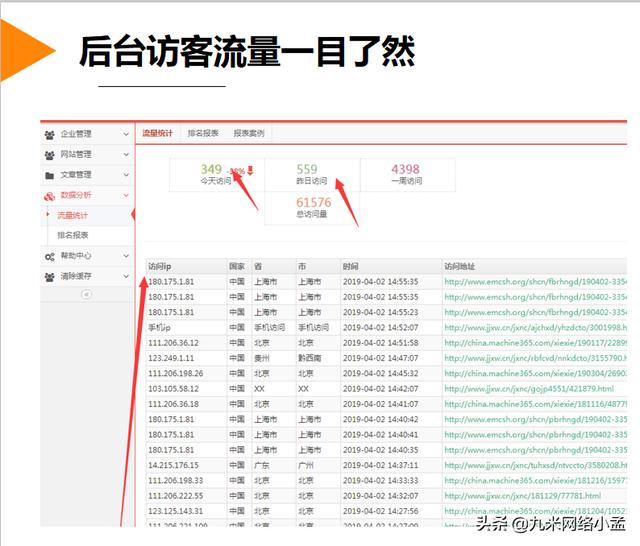This screenshot has height=546, width=640.
Task: Select IP 111.206.198.26
Action: [176, 374]
